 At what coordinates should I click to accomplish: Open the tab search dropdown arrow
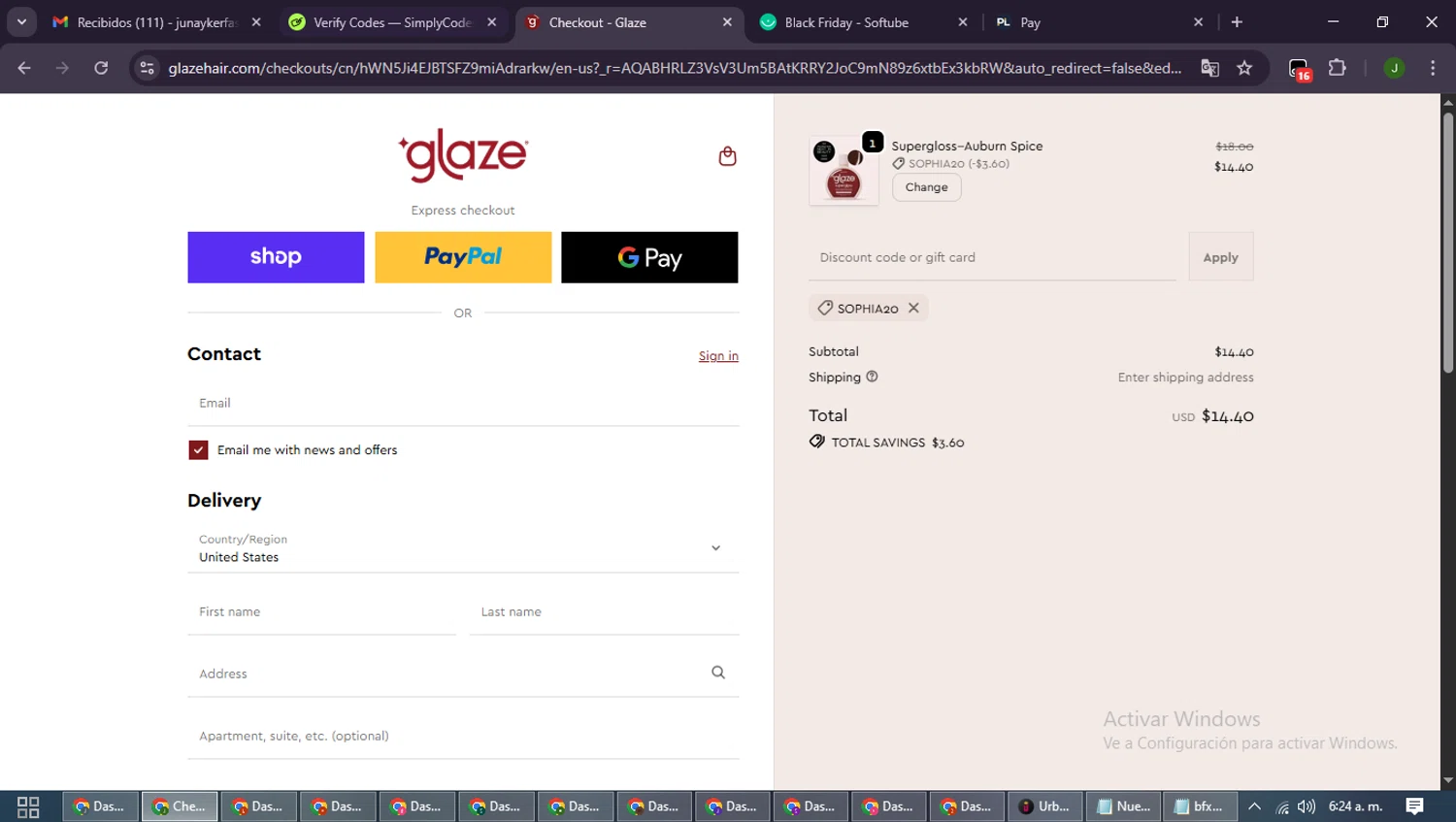pos(21,21)
